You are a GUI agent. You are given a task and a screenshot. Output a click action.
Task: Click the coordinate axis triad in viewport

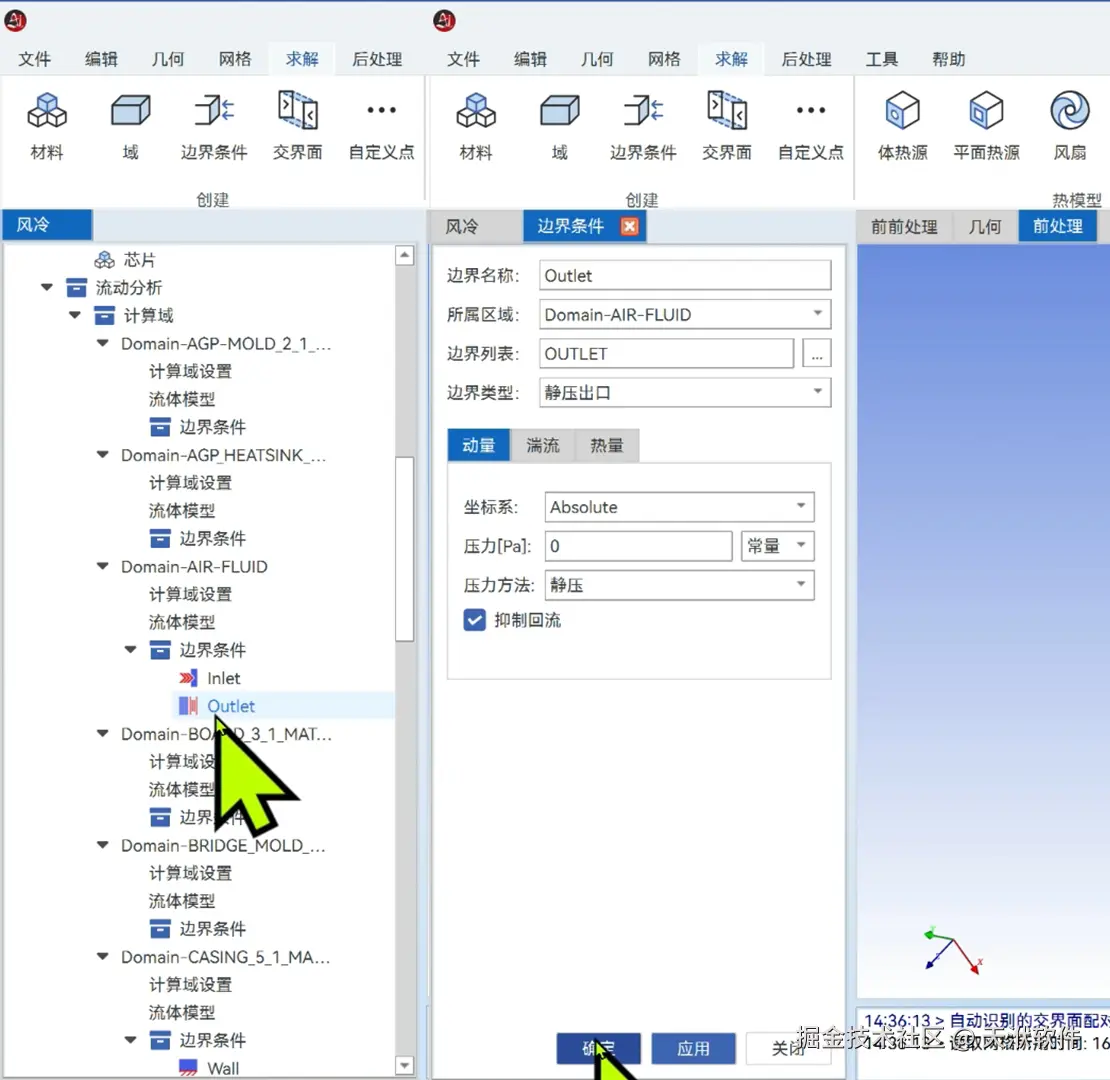(953, 950)
